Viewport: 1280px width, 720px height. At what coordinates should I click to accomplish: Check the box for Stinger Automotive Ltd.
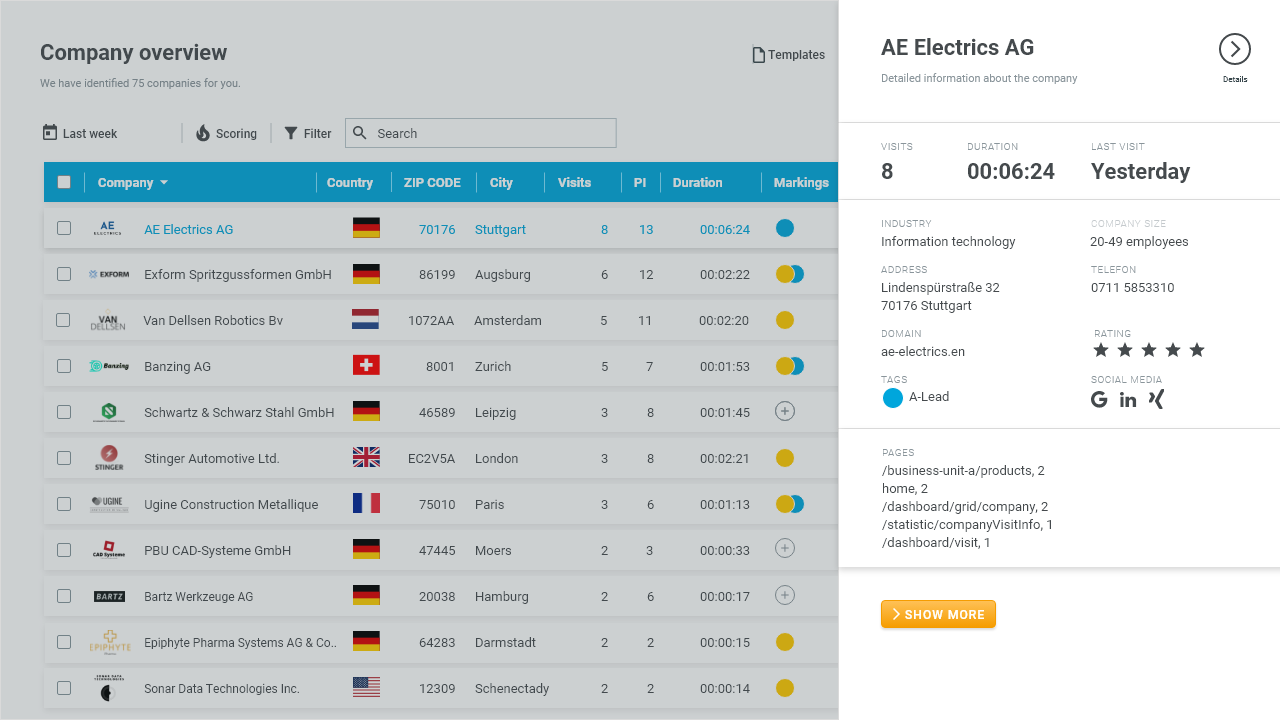tap(64, 458)
